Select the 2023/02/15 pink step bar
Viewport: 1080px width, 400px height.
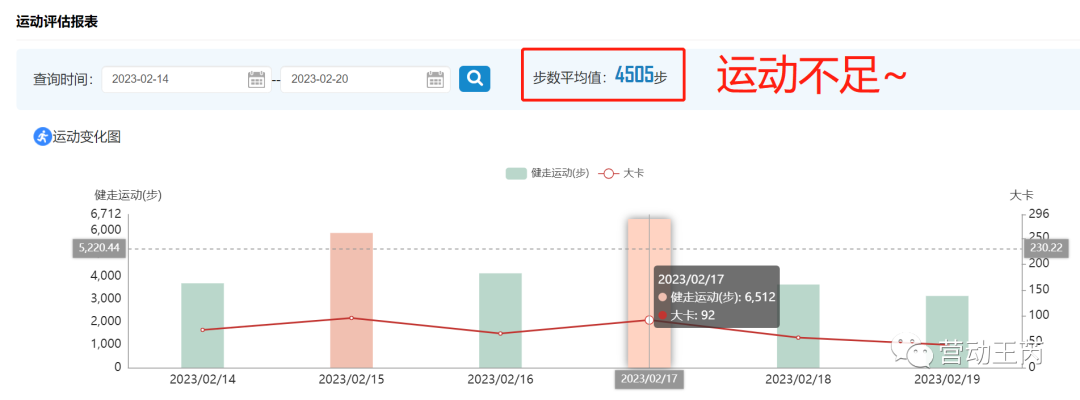pos(351,300)
